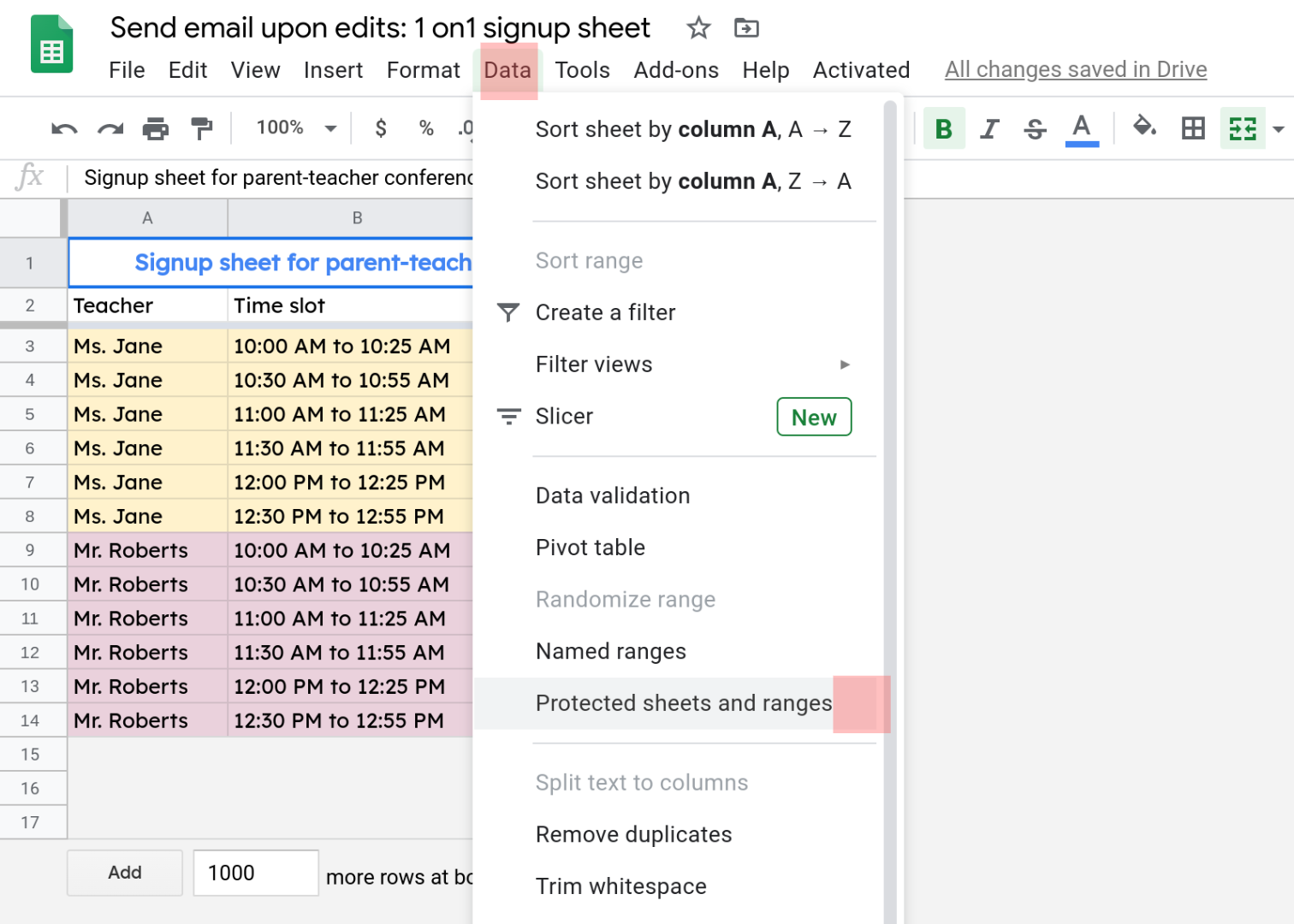Expand the Filter views submenu
The image size is (1294, 924).
pyautogui.click(x=845, y=364)
